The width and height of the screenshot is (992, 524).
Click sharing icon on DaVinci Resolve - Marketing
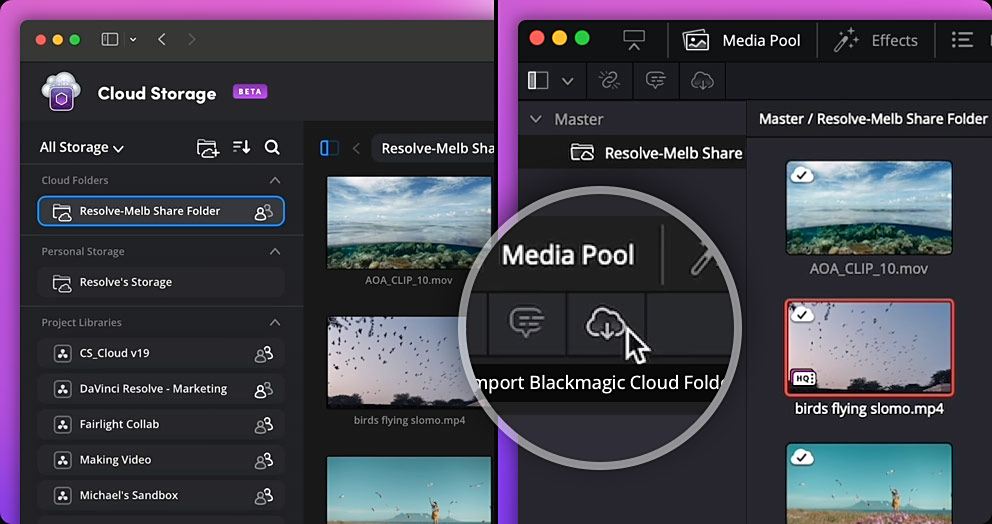click(263, 389)
